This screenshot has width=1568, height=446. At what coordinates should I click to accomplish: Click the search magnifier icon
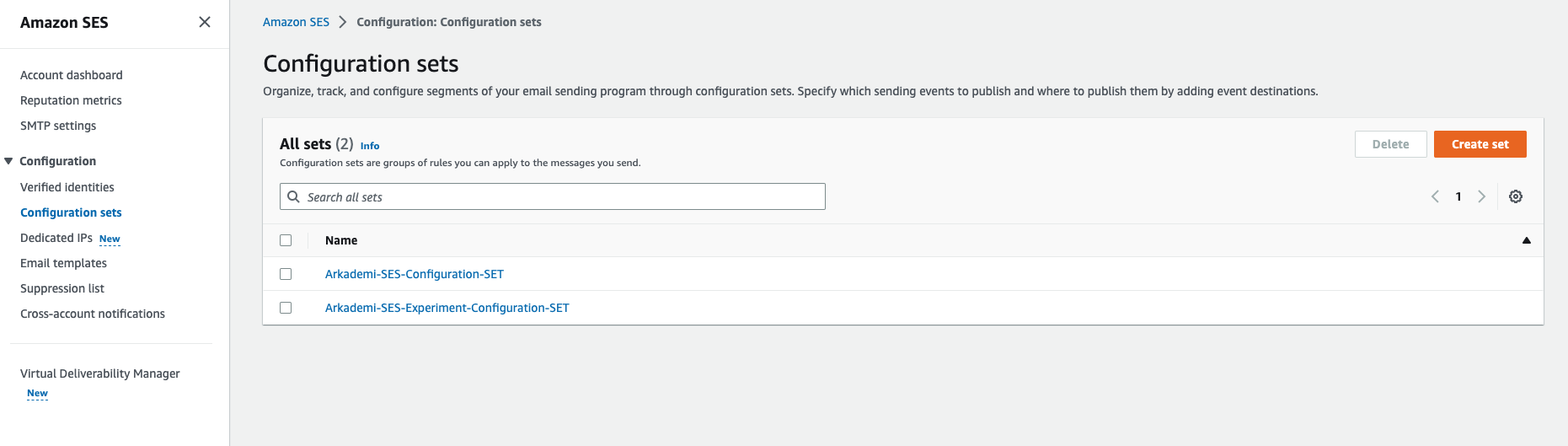pyautogui.click(x=294, y=196)
